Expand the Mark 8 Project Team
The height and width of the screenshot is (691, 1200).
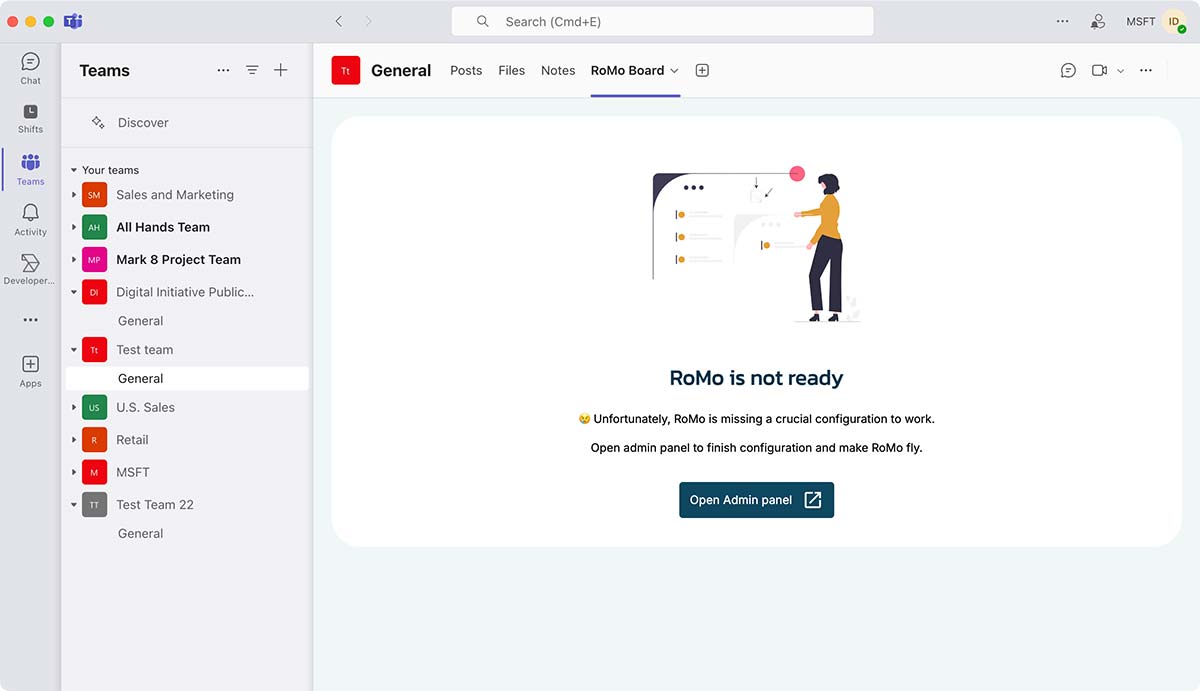tap(74, 259)
